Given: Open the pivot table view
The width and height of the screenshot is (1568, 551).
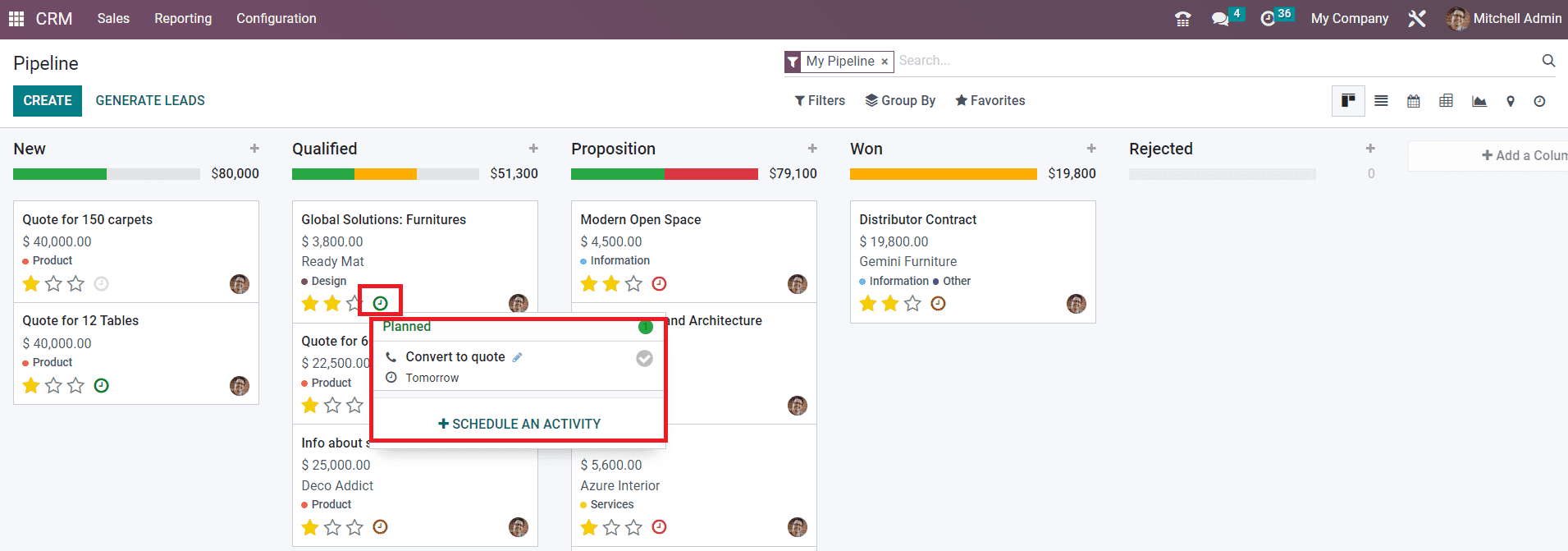Looking at the screenshot, I should pos(1446,101).
